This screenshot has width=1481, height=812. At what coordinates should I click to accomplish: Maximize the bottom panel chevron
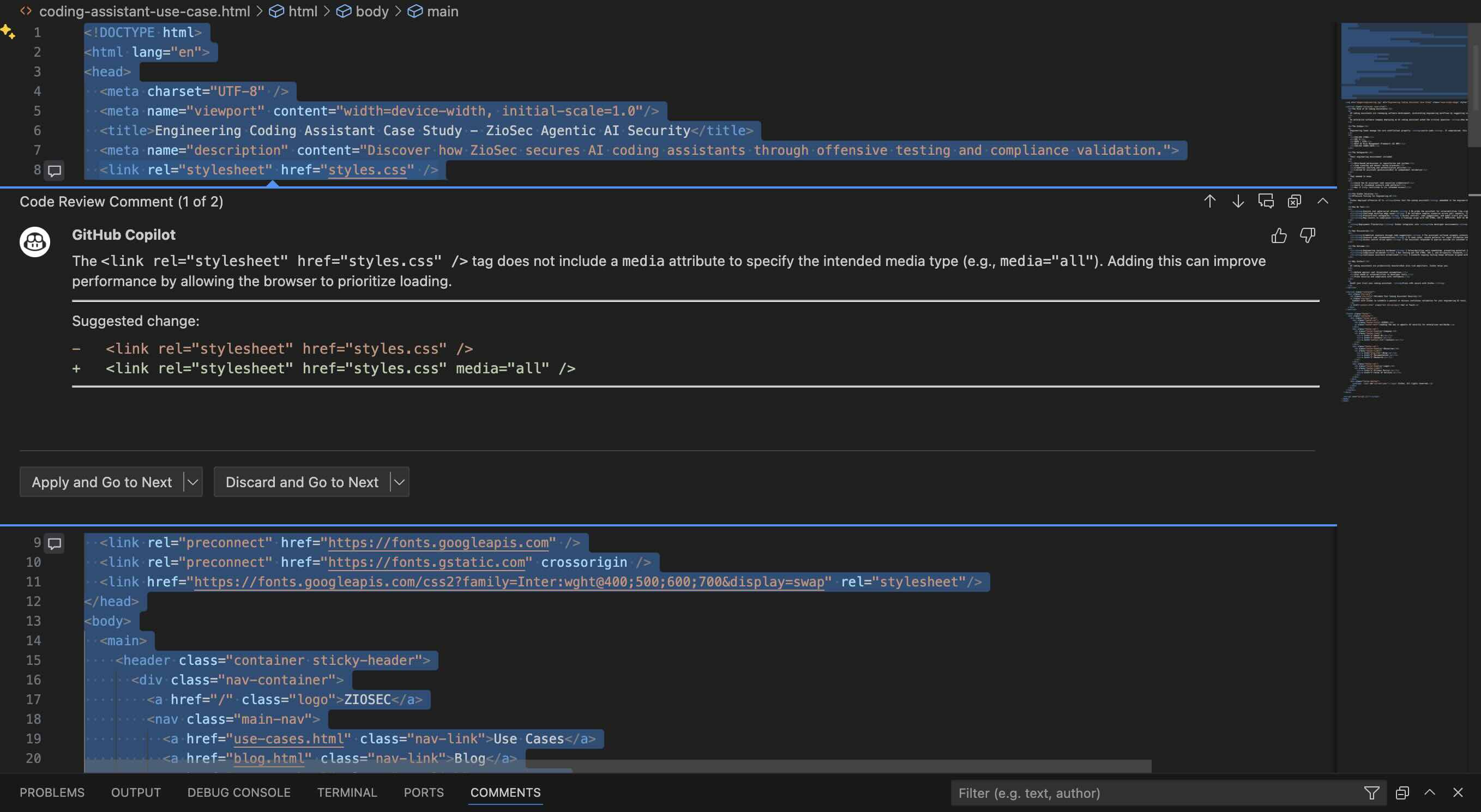[1430, 793]
